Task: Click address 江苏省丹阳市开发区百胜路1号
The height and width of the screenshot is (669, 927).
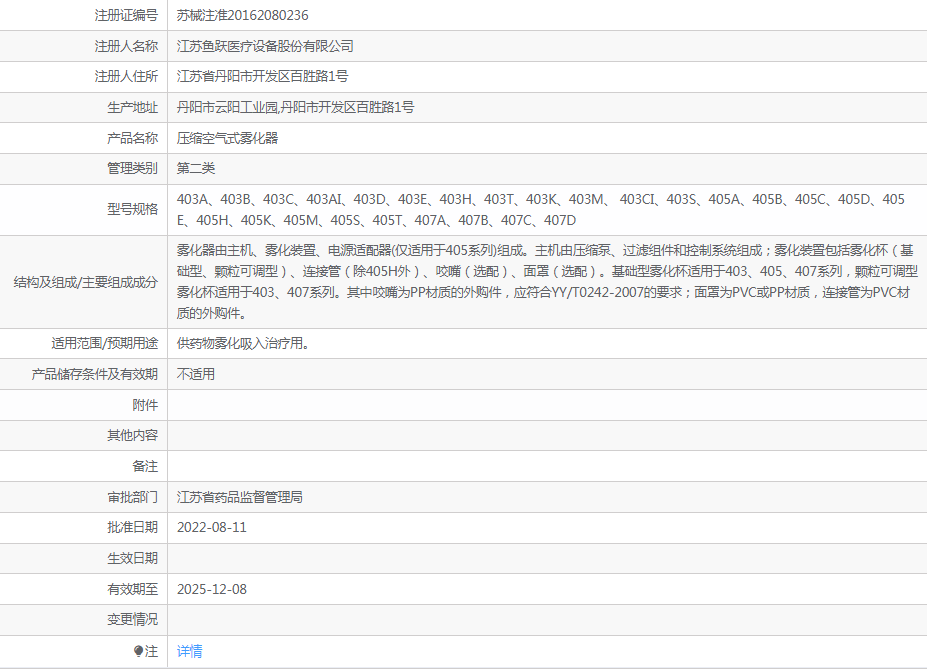Action: click(262, 76)
